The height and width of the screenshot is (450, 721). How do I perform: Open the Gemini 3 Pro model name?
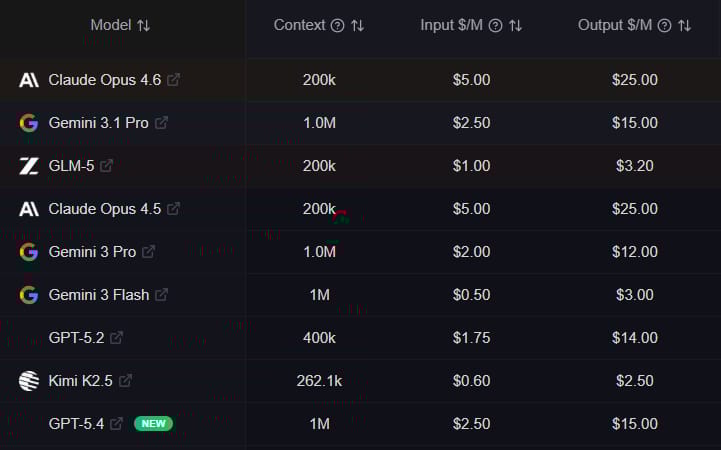(x=92, y=252)
